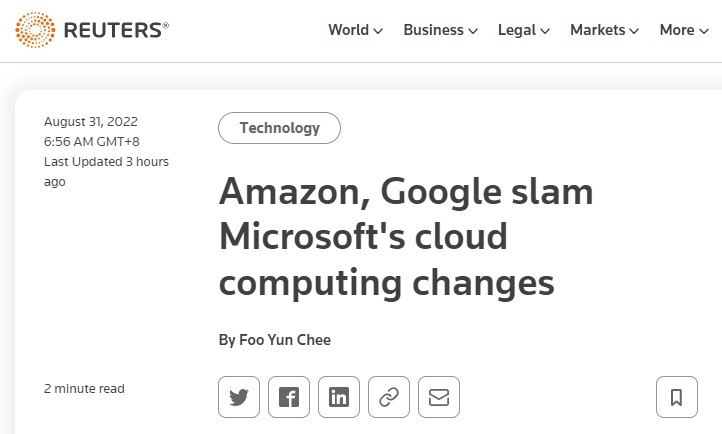Bookmark this article
The width and height of the screenshot is (722, 434).
[x=676, y=397]
